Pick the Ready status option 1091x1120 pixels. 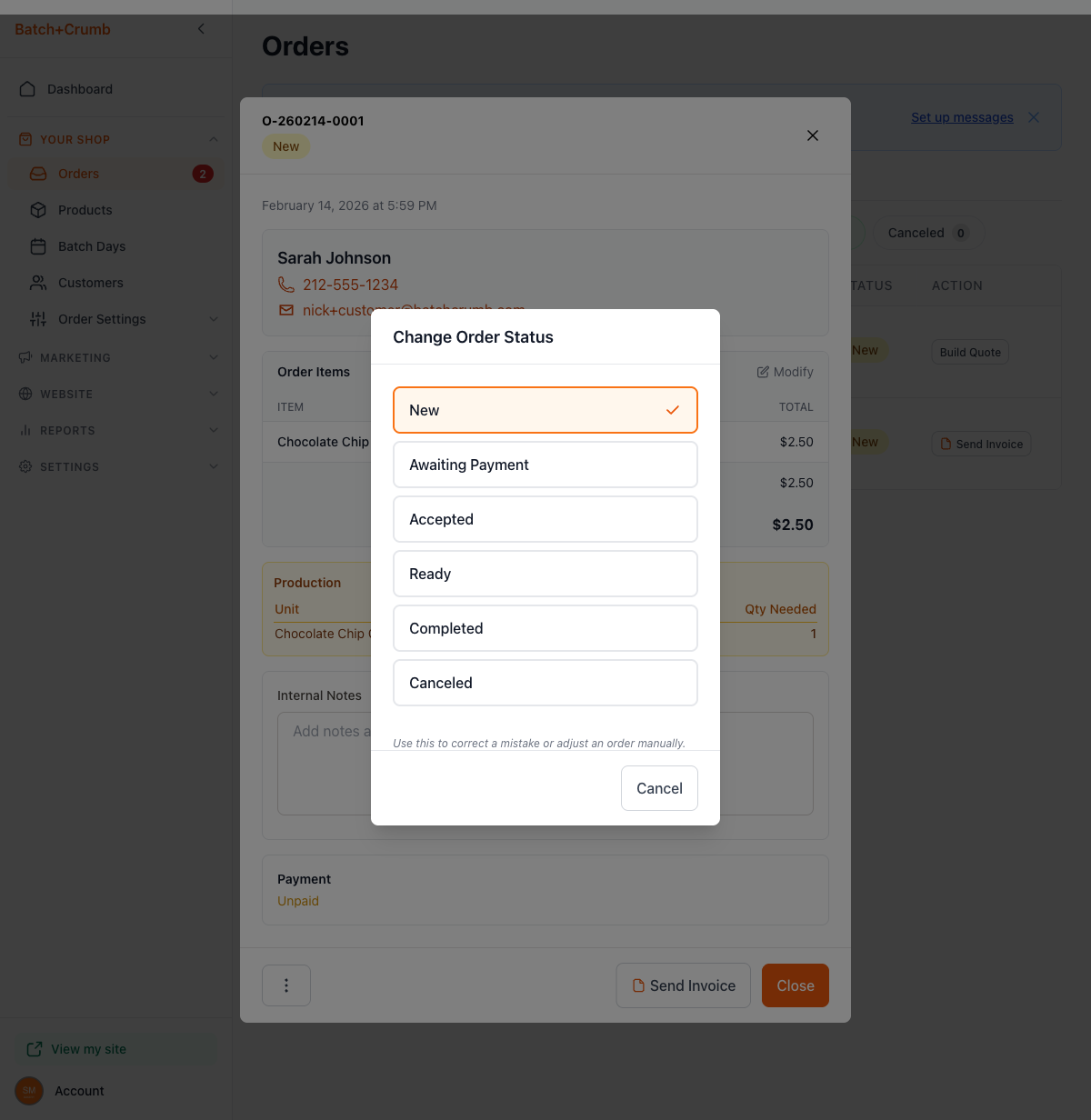[x=545, y=574]
